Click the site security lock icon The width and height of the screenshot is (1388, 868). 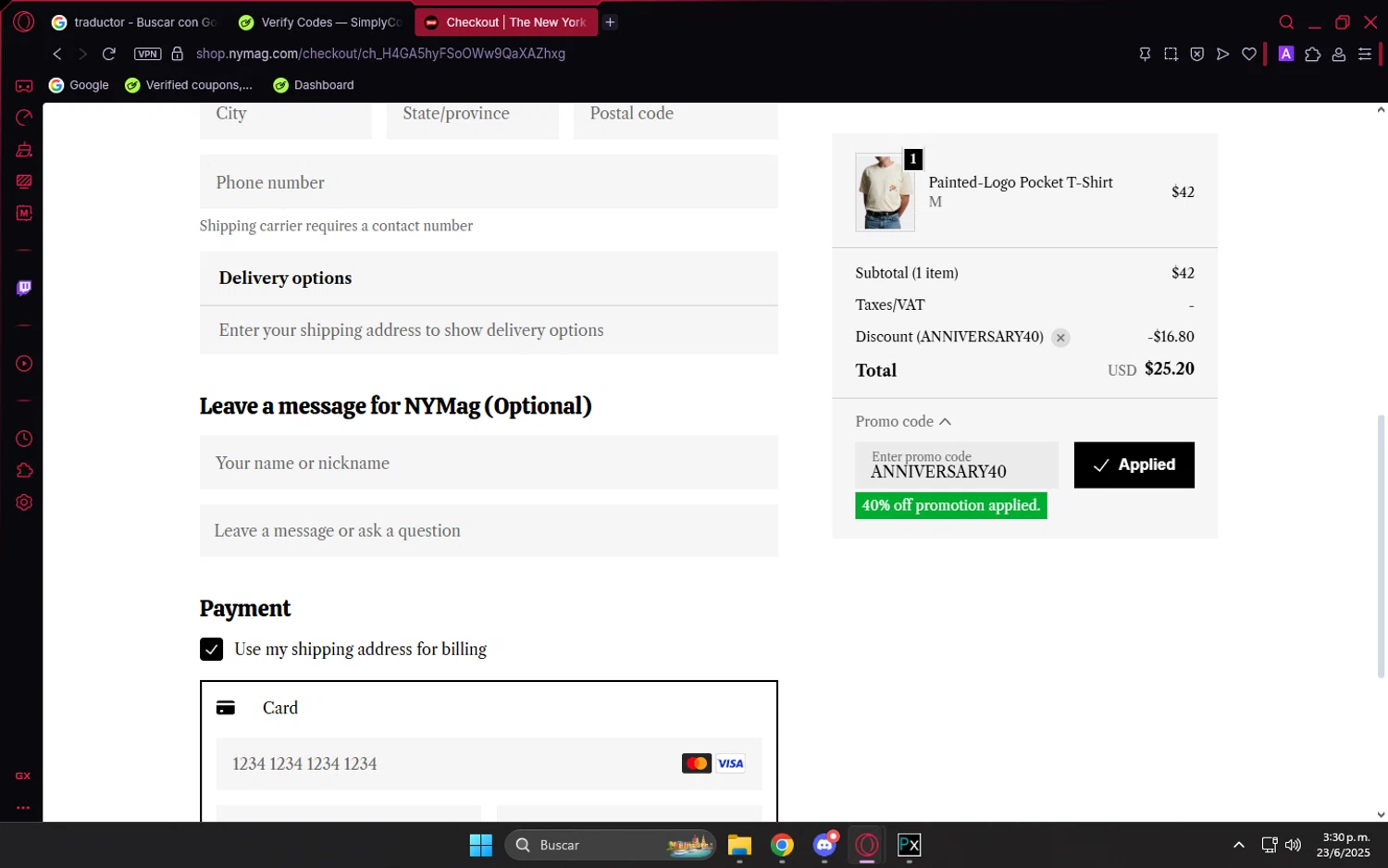178,54
